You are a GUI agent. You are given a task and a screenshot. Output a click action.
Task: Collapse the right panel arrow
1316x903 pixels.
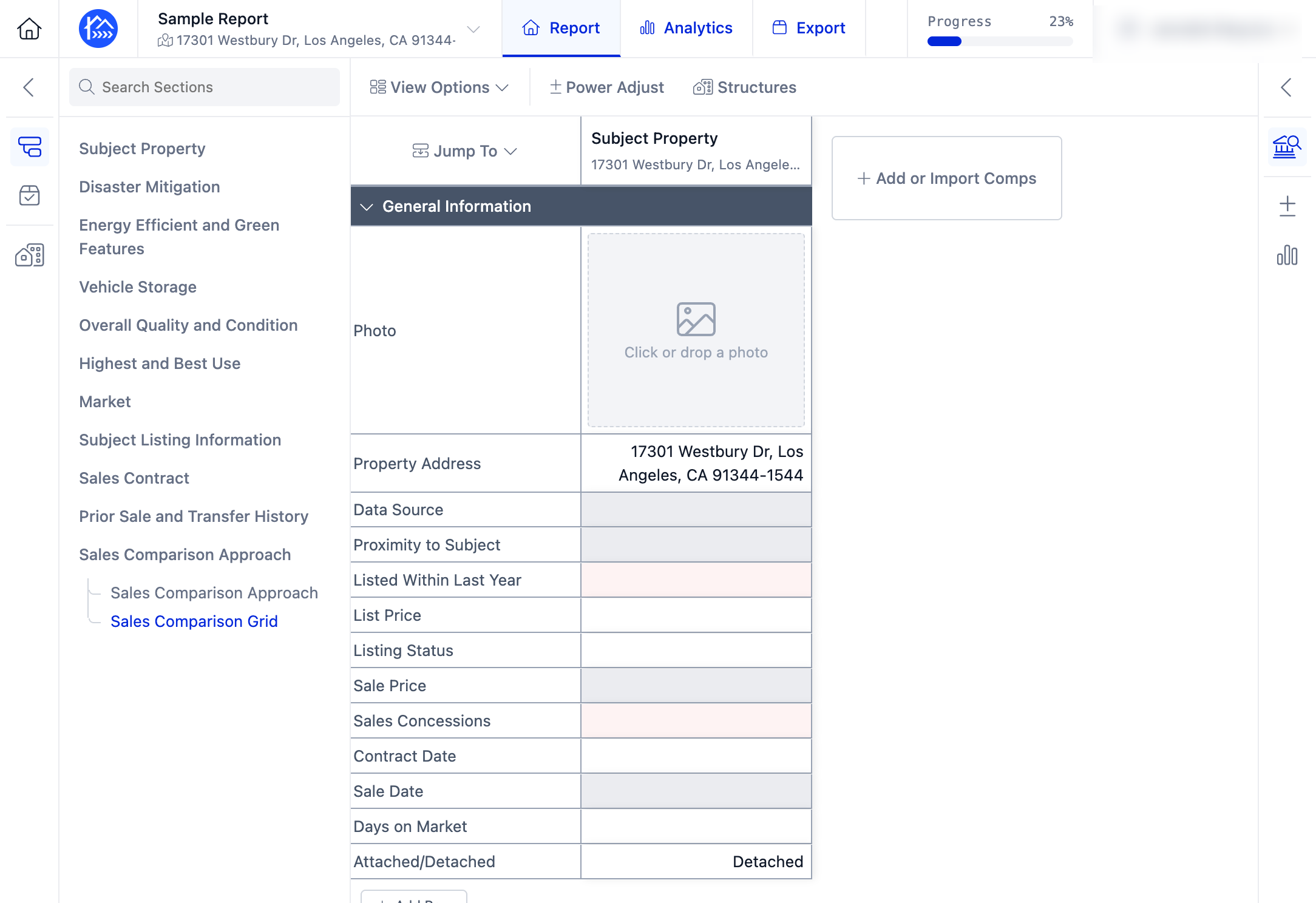click(1286, 87)
